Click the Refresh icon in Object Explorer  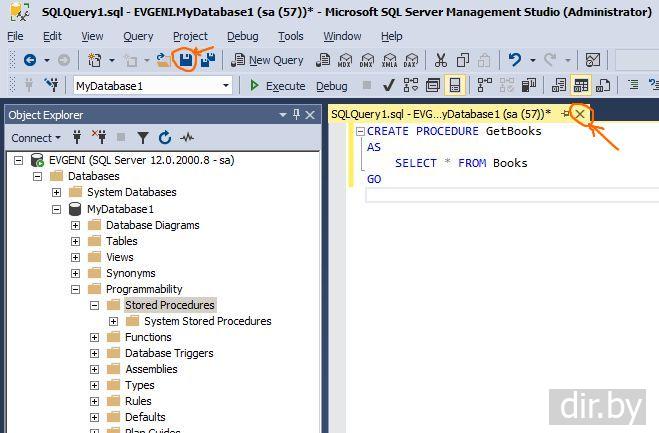(x=165, y=137)
